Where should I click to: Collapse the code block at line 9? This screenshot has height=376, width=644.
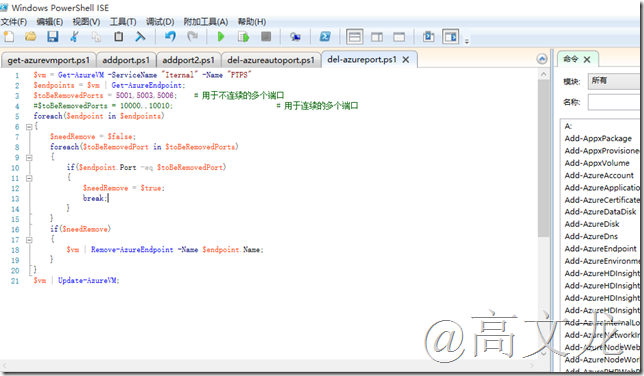[x=29, y=158]
